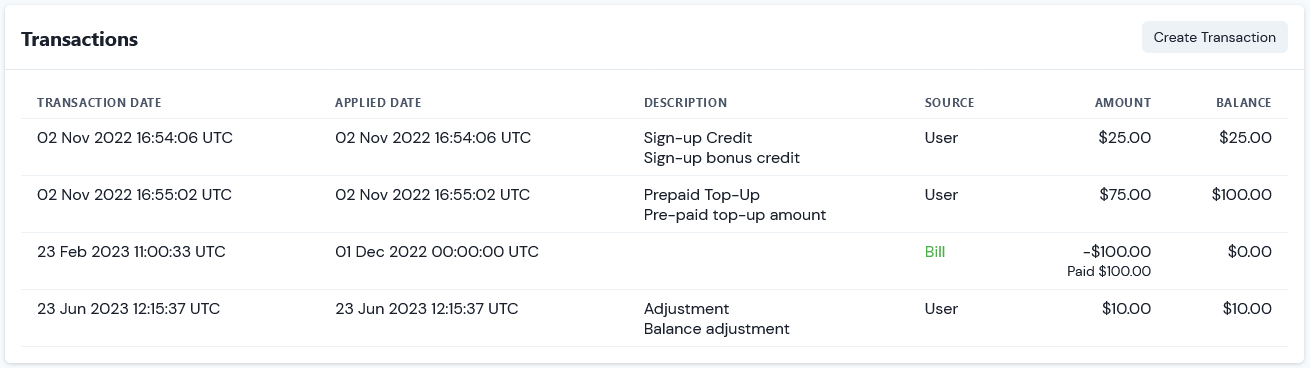Image resolution: width=1310 pixels, height=368 pixels.
Task: Click the -$100.00 amount cell
Action: [x=1115, y=252]
